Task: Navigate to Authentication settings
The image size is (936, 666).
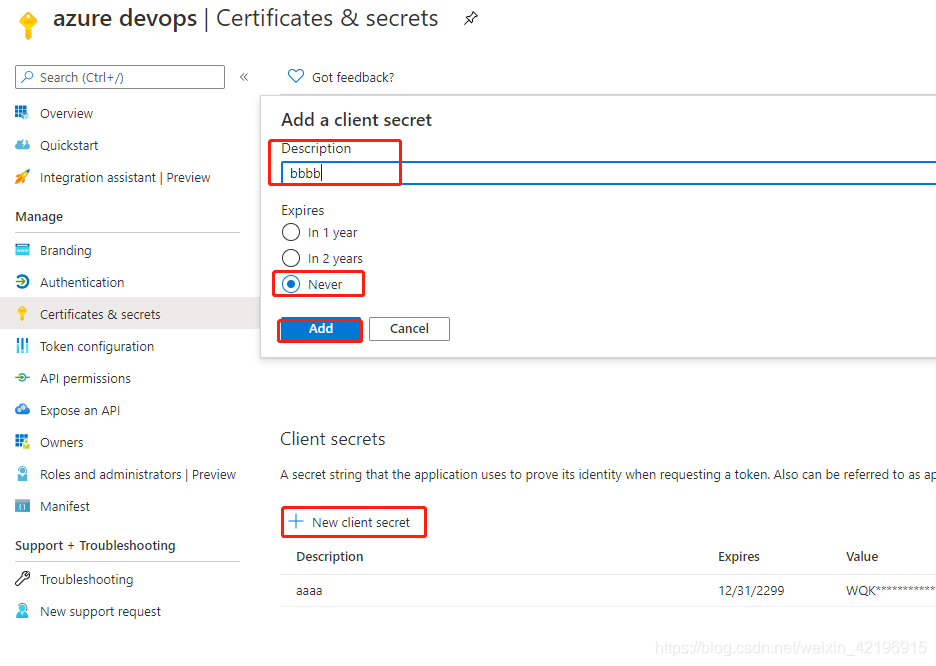Action: [82, 282]
